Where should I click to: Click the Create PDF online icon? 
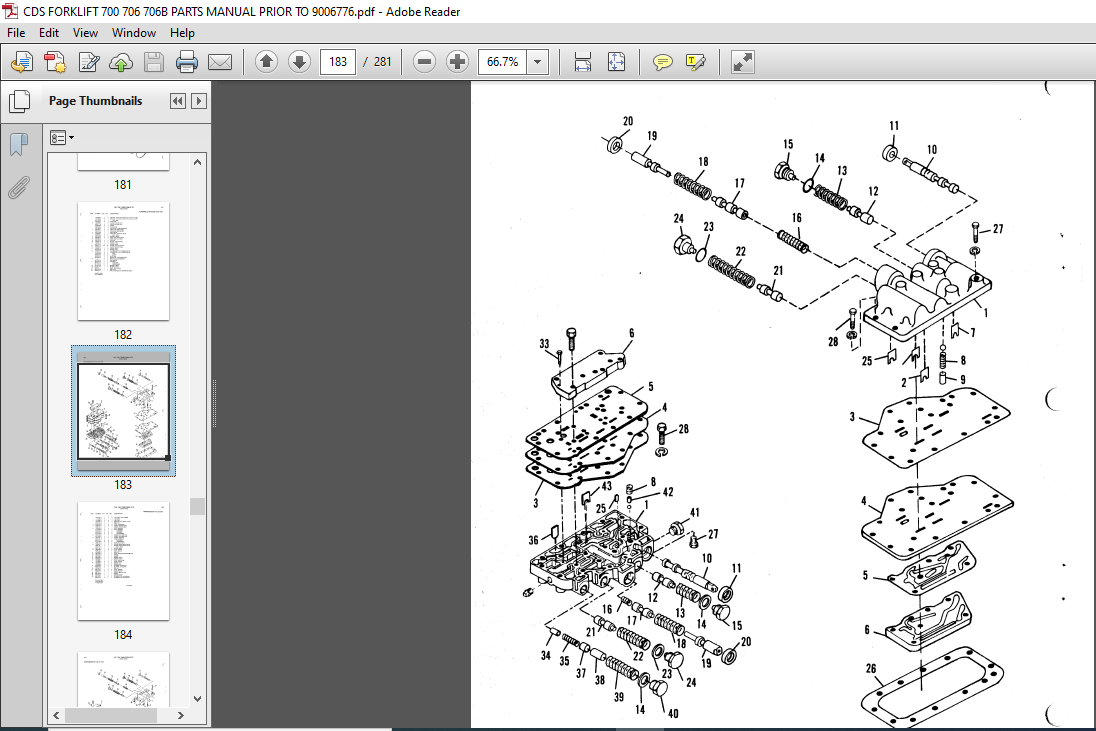[x=22, y=62]
